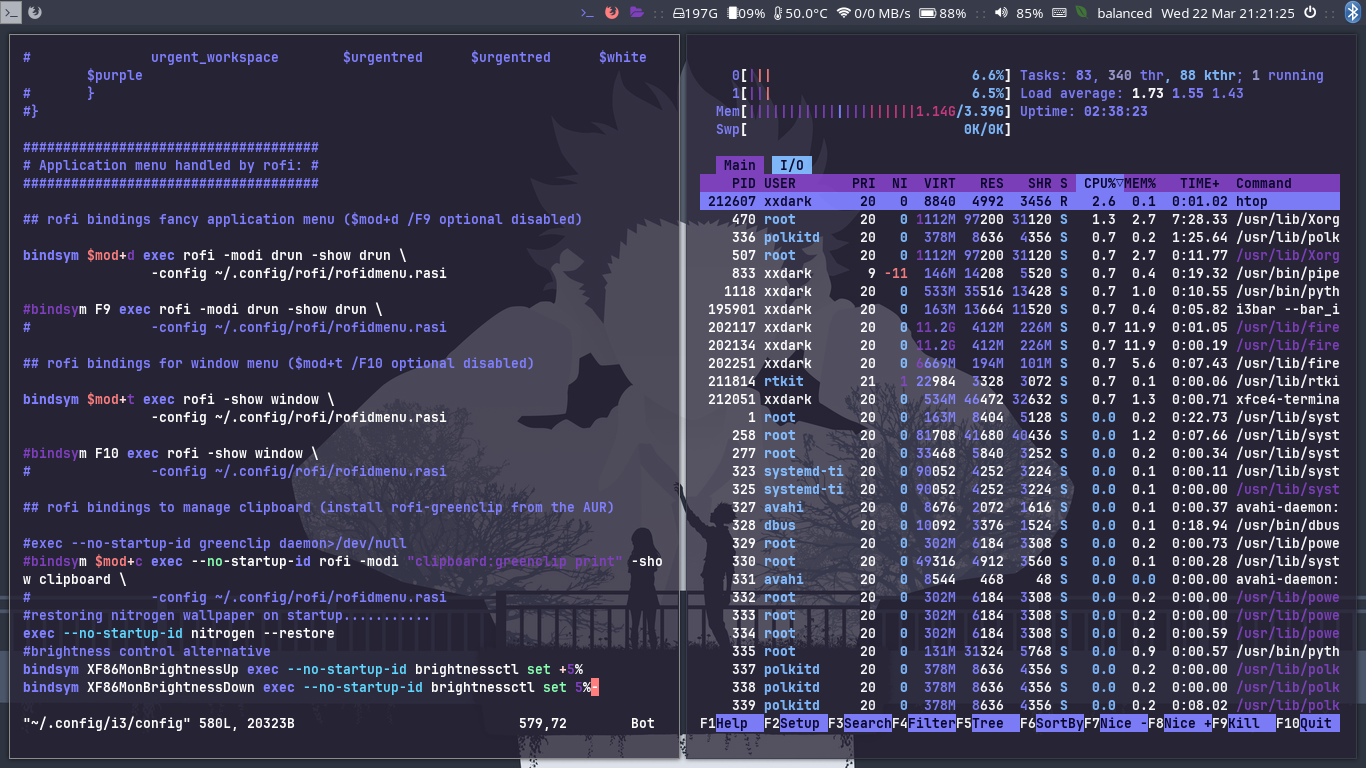
Task: Select avahi-daemon process row PID 327
Action: [1020, 507]
